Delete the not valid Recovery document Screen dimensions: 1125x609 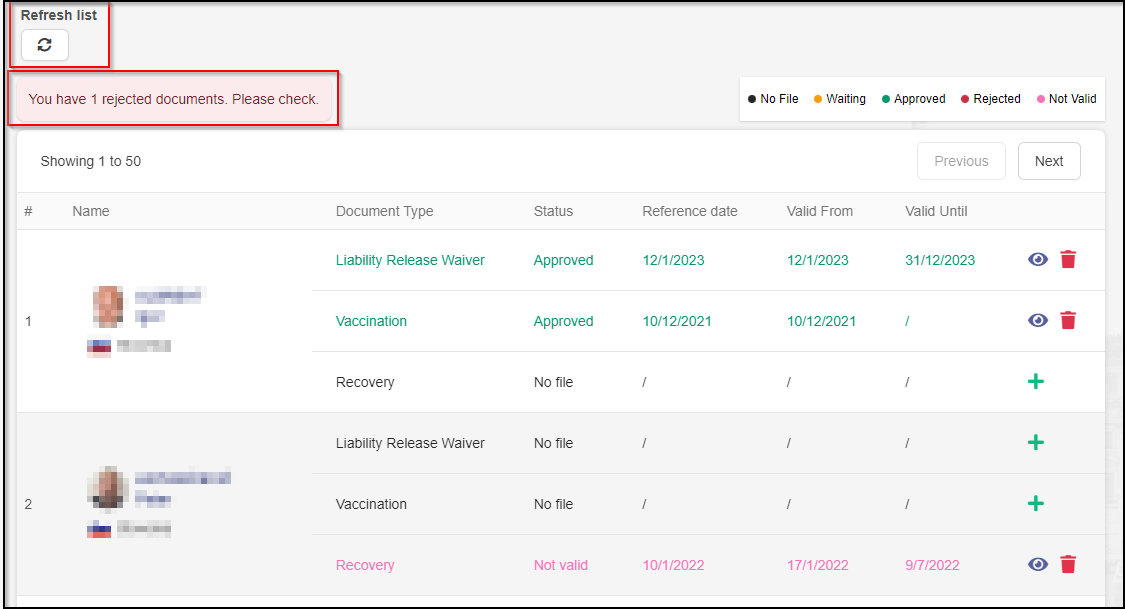click(x=1068, y=565)
